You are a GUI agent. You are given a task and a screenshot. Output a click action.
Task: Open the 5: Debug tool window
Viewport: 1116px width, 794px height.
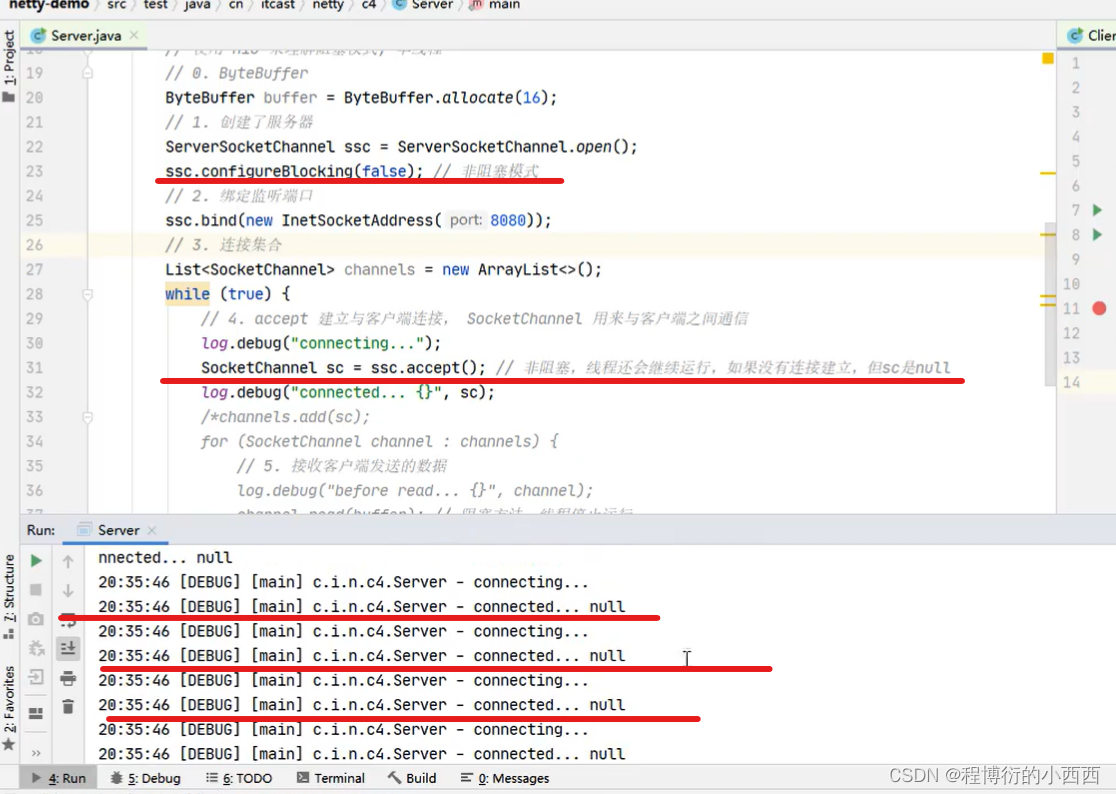(147, 778)
